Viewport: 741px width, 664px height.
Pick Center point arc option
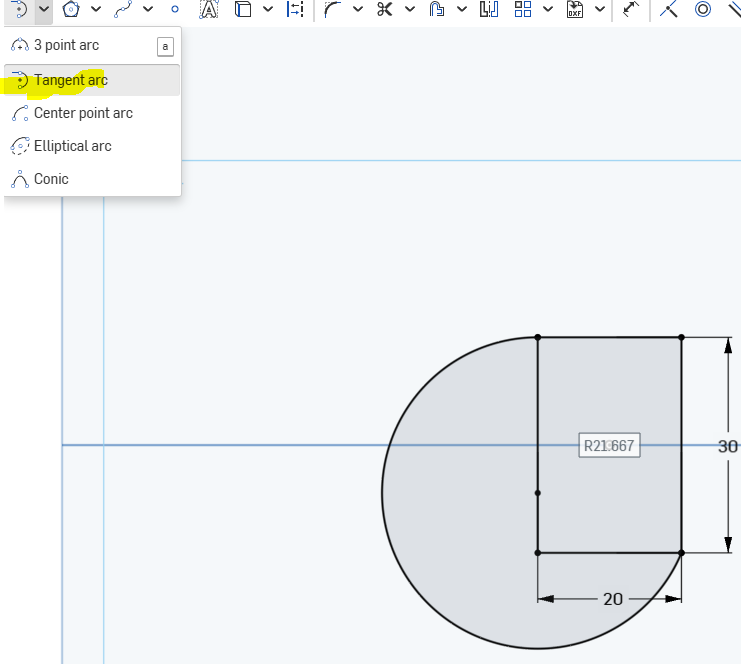(82, 113)
